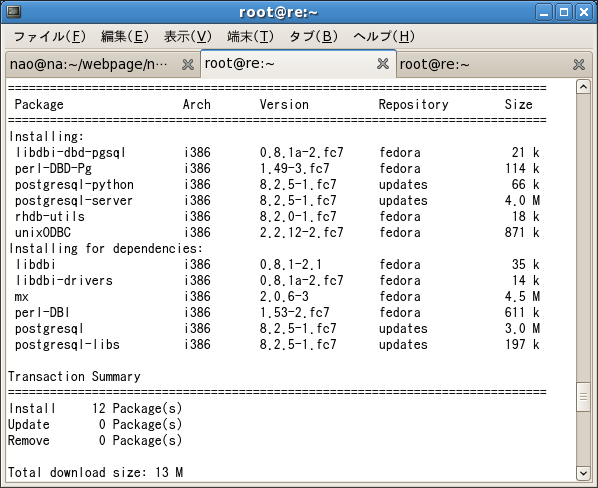Close the middle root@re:~ tab
The width and height of the screenshot is (598, 488).
383,64
